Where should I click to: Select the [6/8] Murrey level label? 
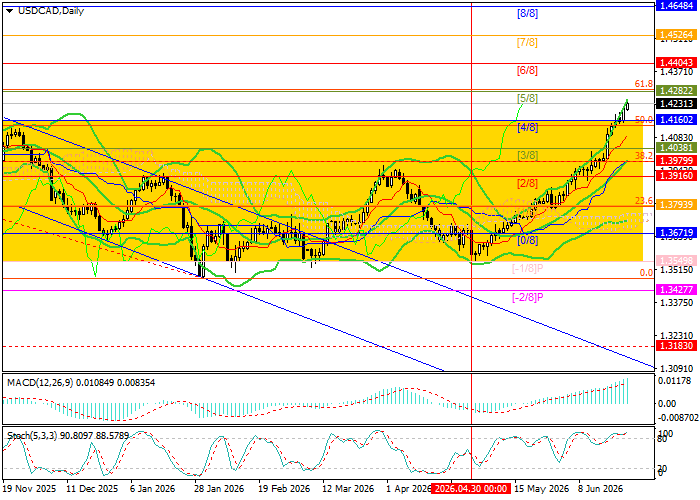527,70
